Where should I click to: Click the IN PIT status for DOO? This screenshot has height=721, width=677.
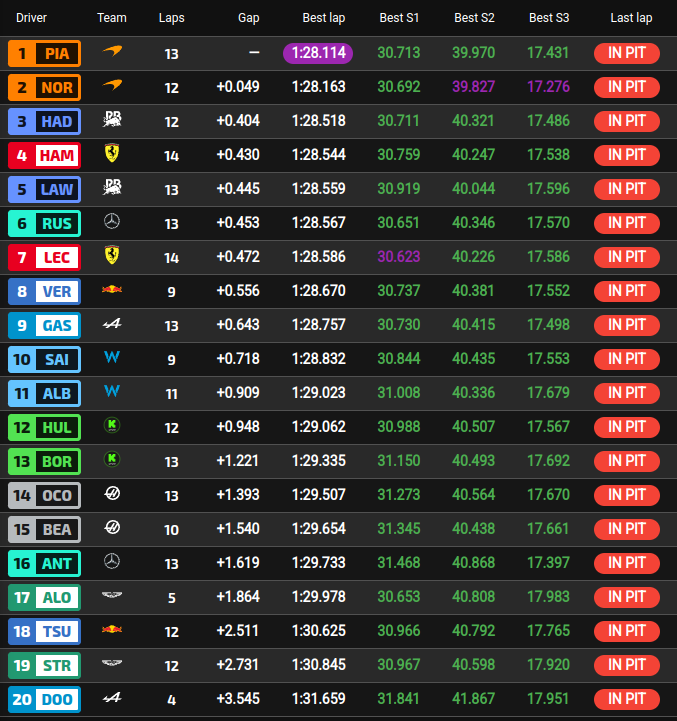(626, 699)
